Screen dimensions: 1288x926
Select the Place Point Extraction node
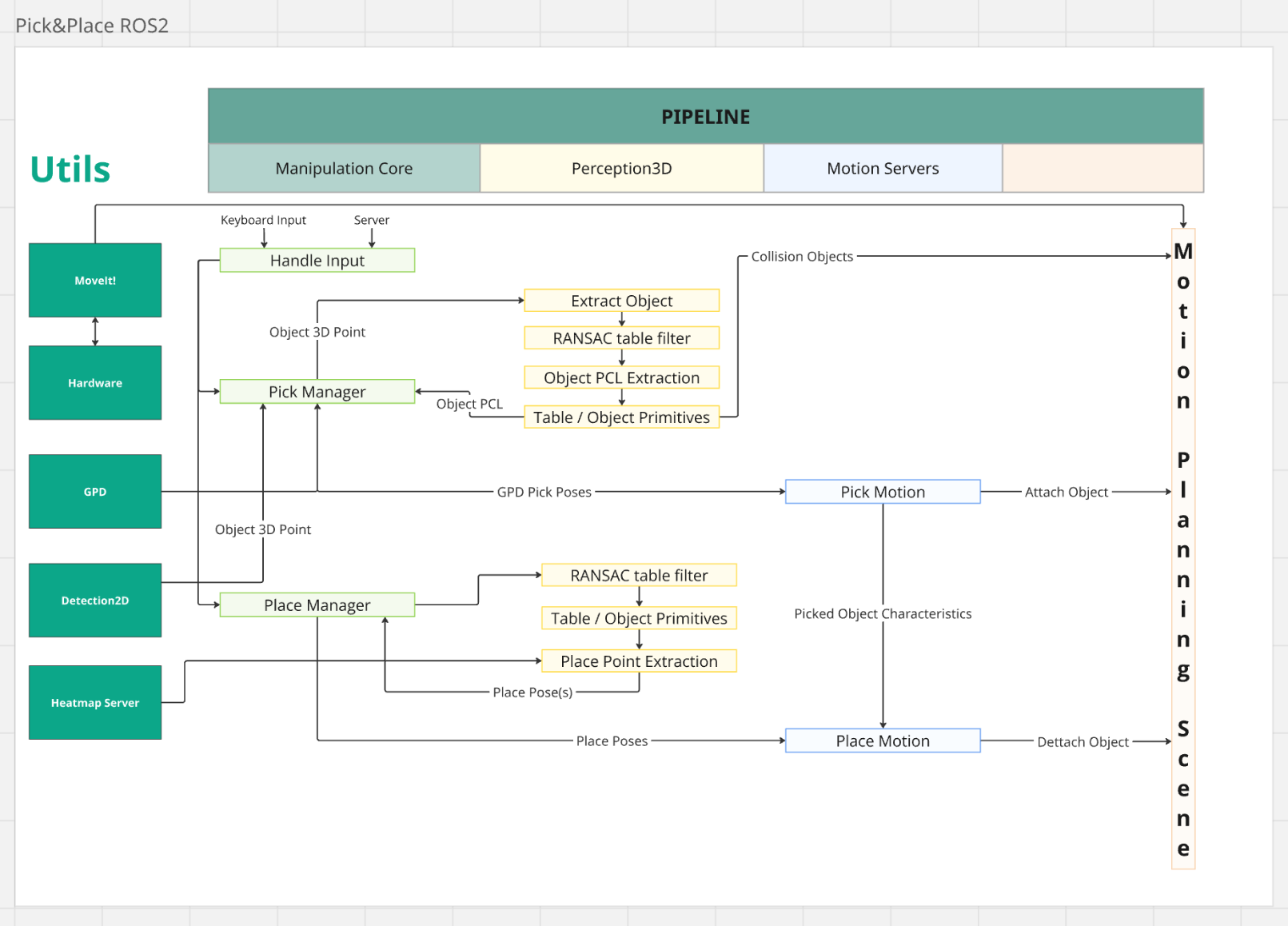coord(639,661)
